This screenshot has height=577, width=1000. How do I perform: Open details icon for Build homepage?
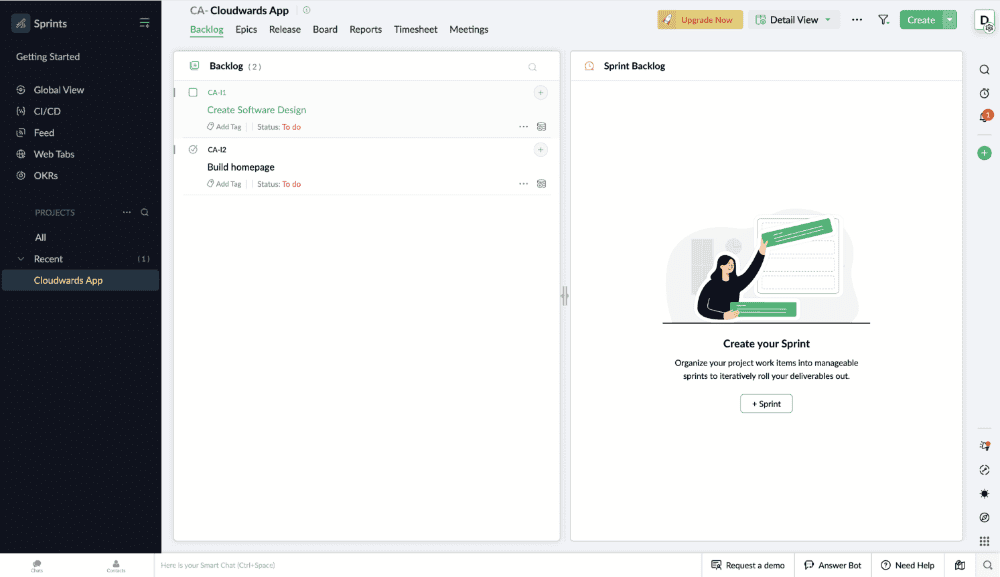point(541,184)
